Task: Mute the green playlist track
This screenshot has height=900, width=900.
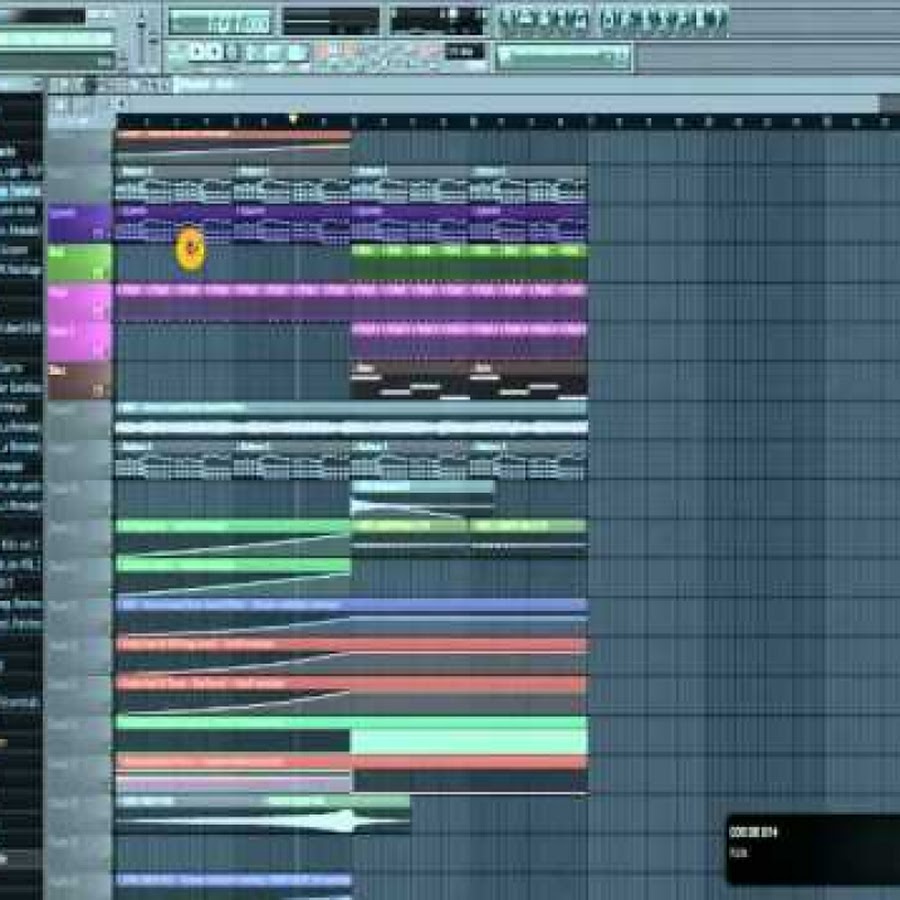Action: point(99,272)
